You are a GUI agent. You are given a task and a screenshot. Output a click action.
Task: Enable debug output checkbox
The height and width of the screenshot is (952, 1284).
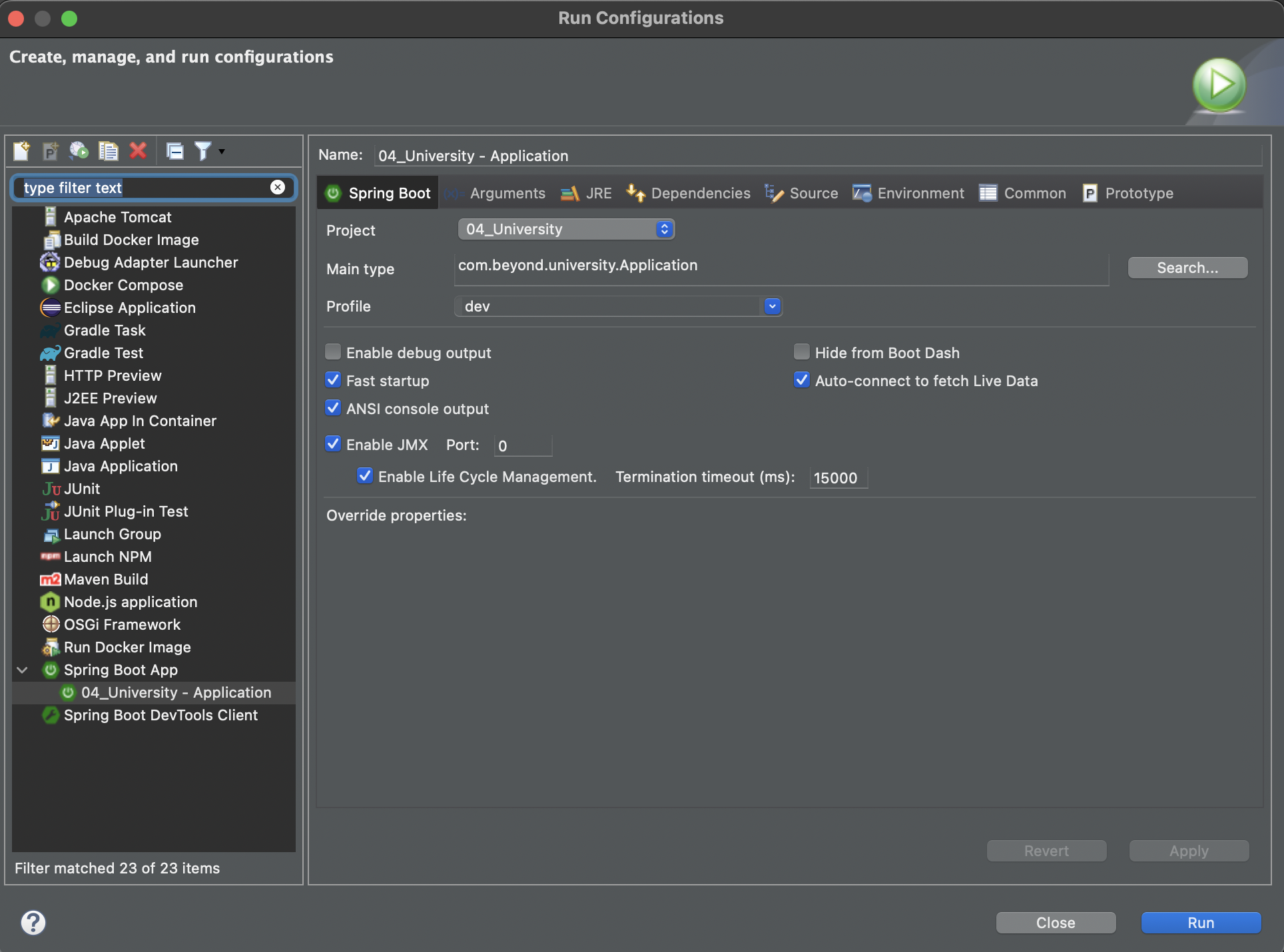tap(333, 352)
